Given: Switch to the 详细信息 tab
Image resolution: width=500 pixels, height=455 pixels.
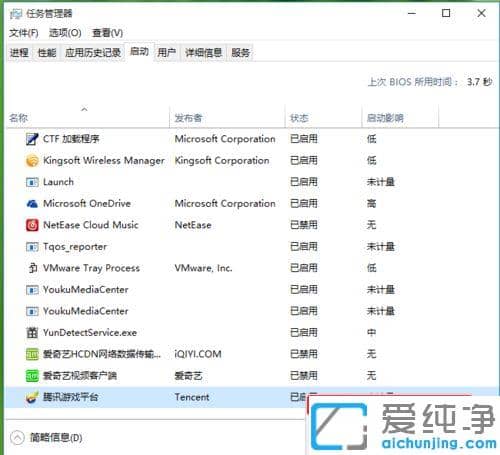Looking at the screenshot, I should click(203, 53).
